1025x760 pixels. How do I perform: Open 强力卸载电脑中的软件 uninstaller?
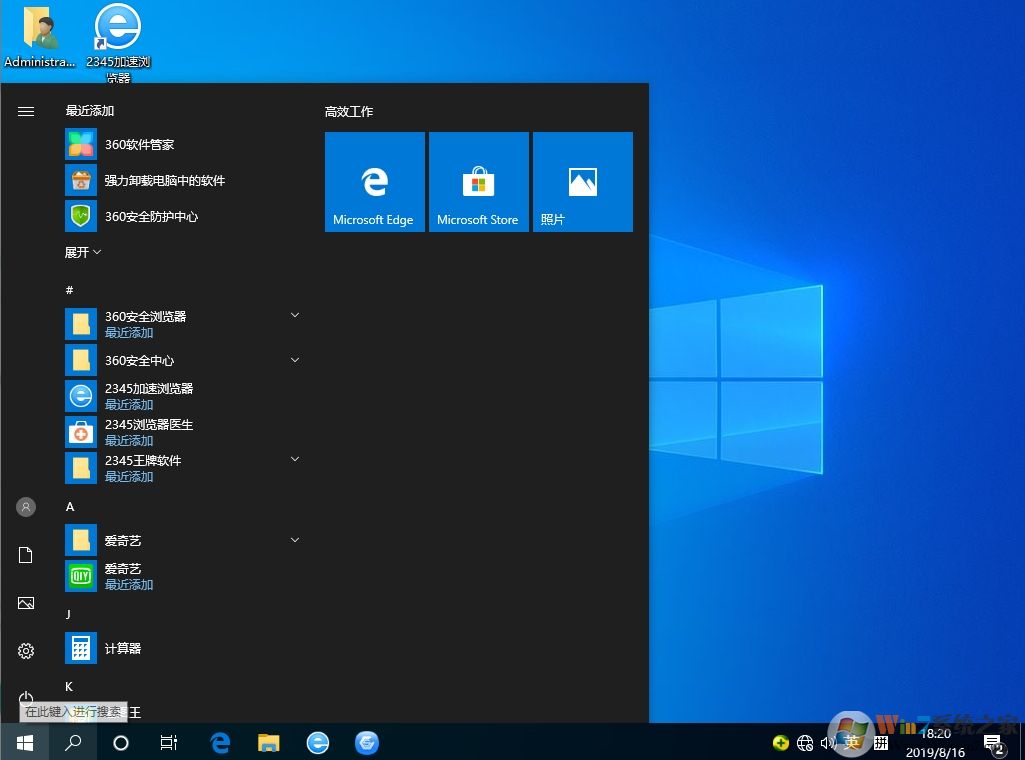point(164,180)
